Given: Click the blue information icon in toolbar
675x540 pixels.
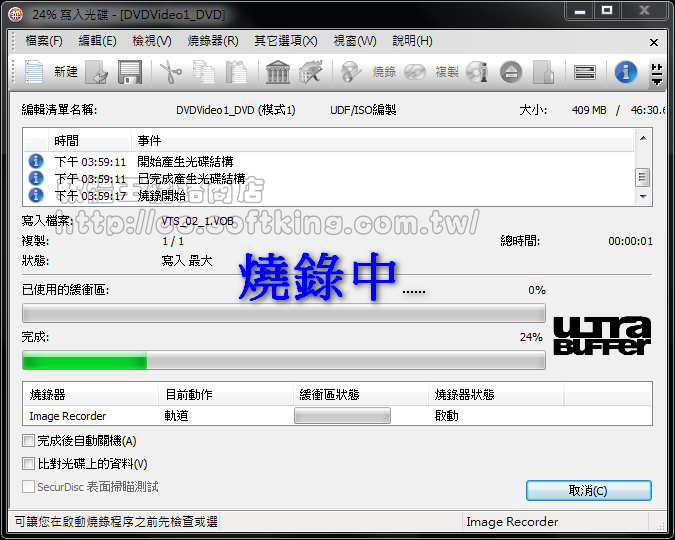Looking at the screenshot, I should pyautogui.click(x=626, y=72).
